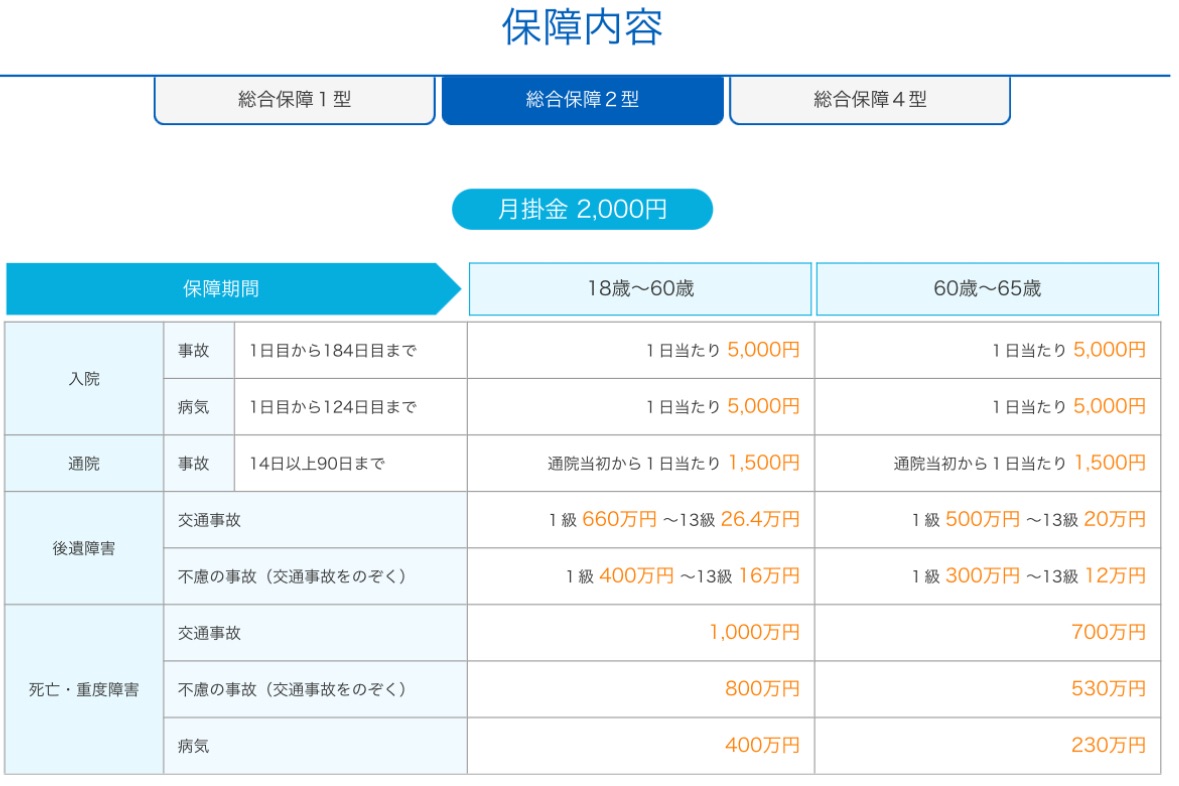Click the 保障期間 arrow header
1179x786 pixels.
tap(222, 289)
